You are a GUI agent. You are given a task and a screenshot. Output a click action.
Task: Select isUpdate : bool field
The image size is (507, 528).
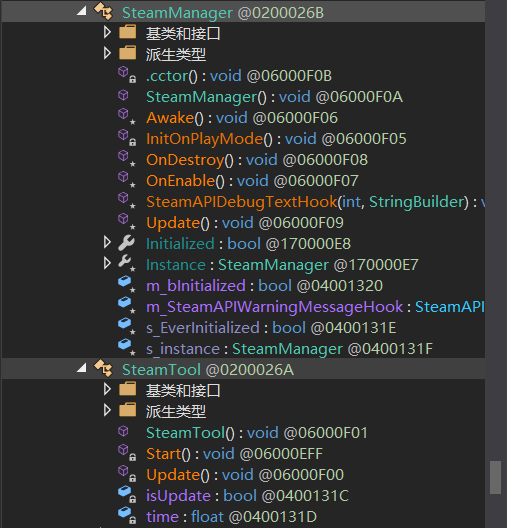click(247, 496)
